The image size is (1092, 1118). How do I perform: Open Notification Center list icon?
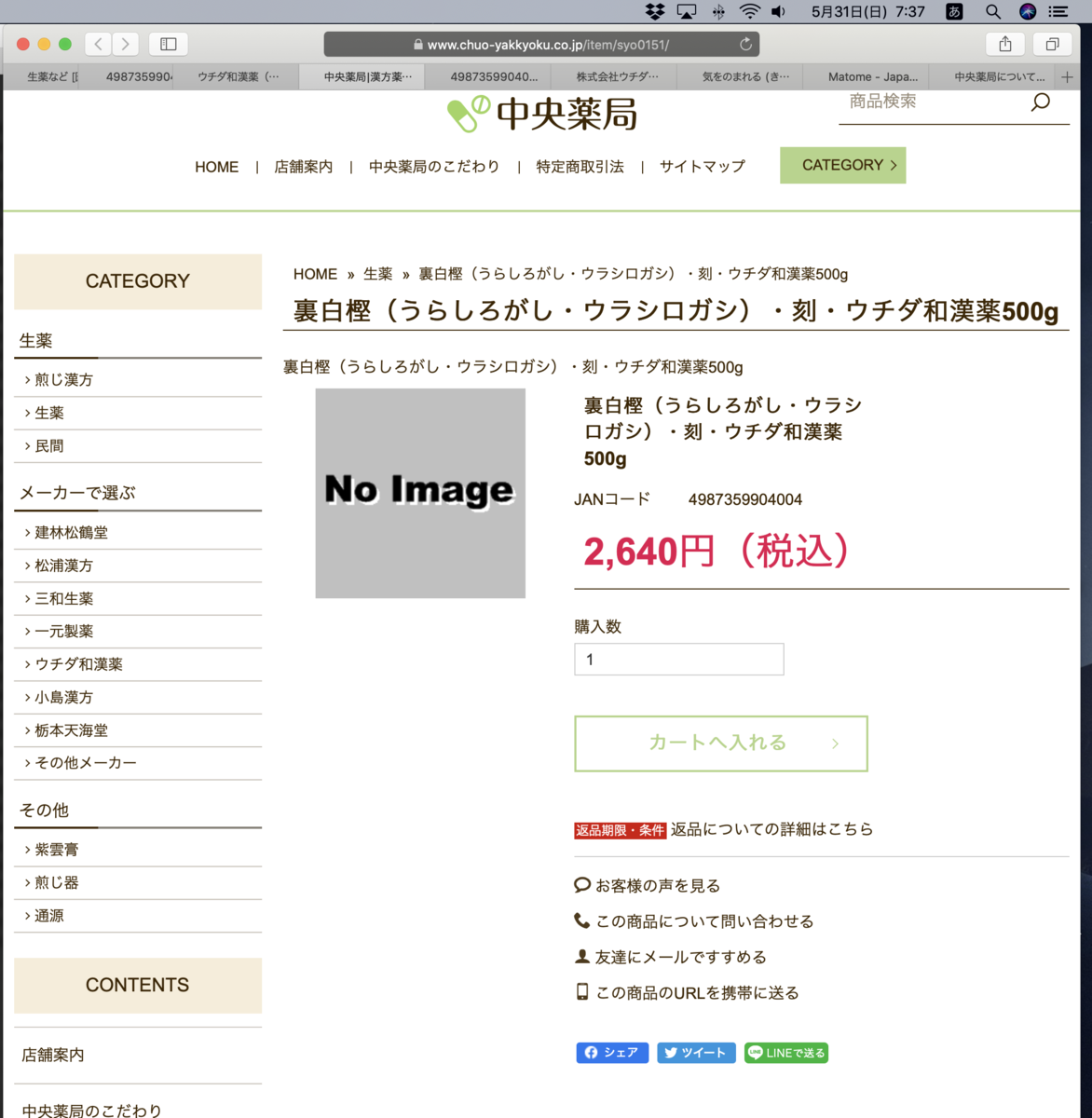1058,11
